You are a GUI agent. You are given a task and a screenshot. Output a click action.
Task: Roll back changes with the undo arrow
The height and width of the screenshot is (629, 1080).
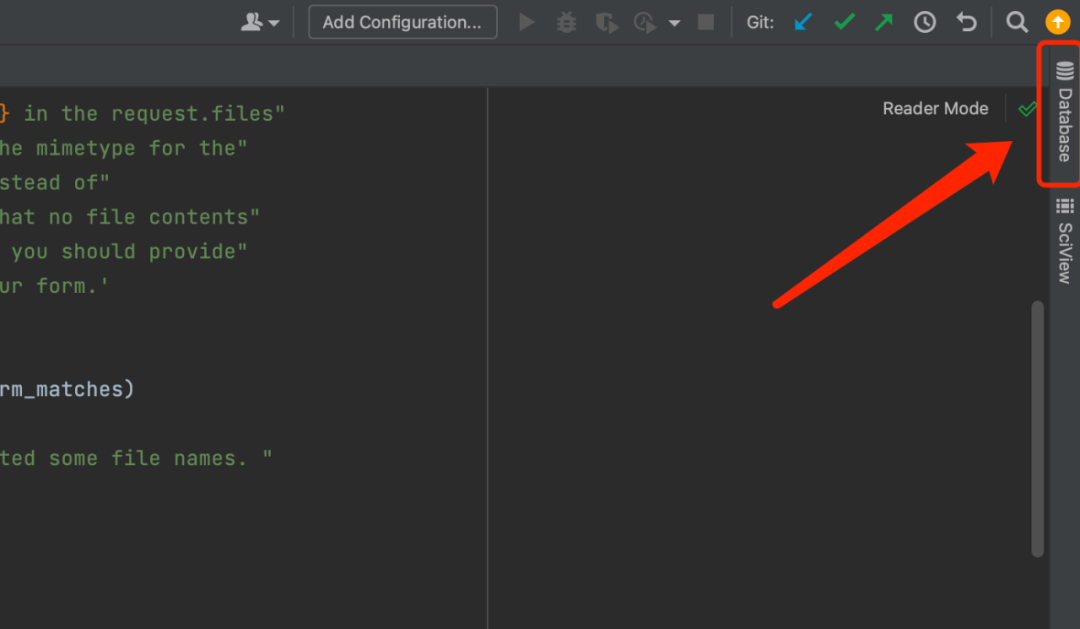tap(966, 21)
